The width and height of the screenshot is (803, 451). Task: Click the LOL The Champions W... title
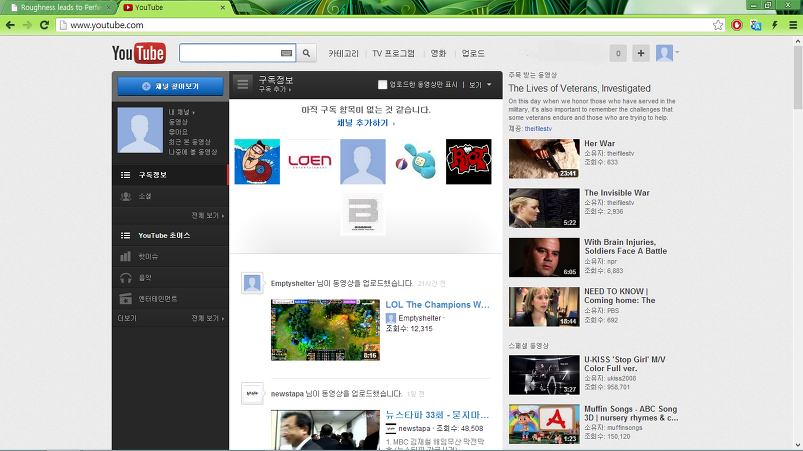tap(437, 305)
